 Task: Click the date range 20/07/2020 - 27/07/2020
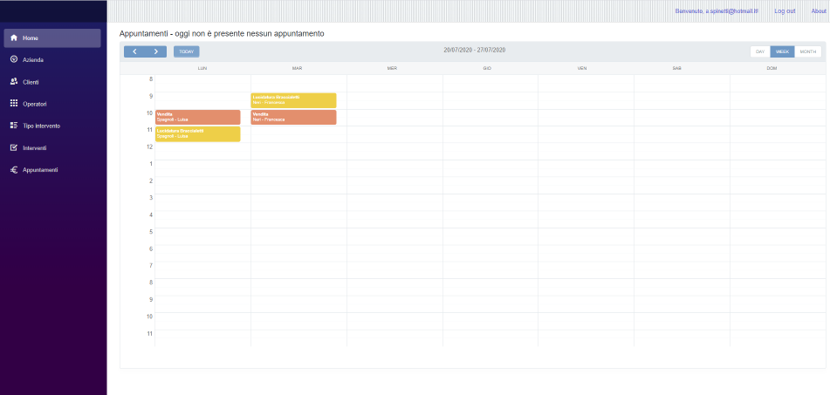pyautogui.click(x=474, y=50)
